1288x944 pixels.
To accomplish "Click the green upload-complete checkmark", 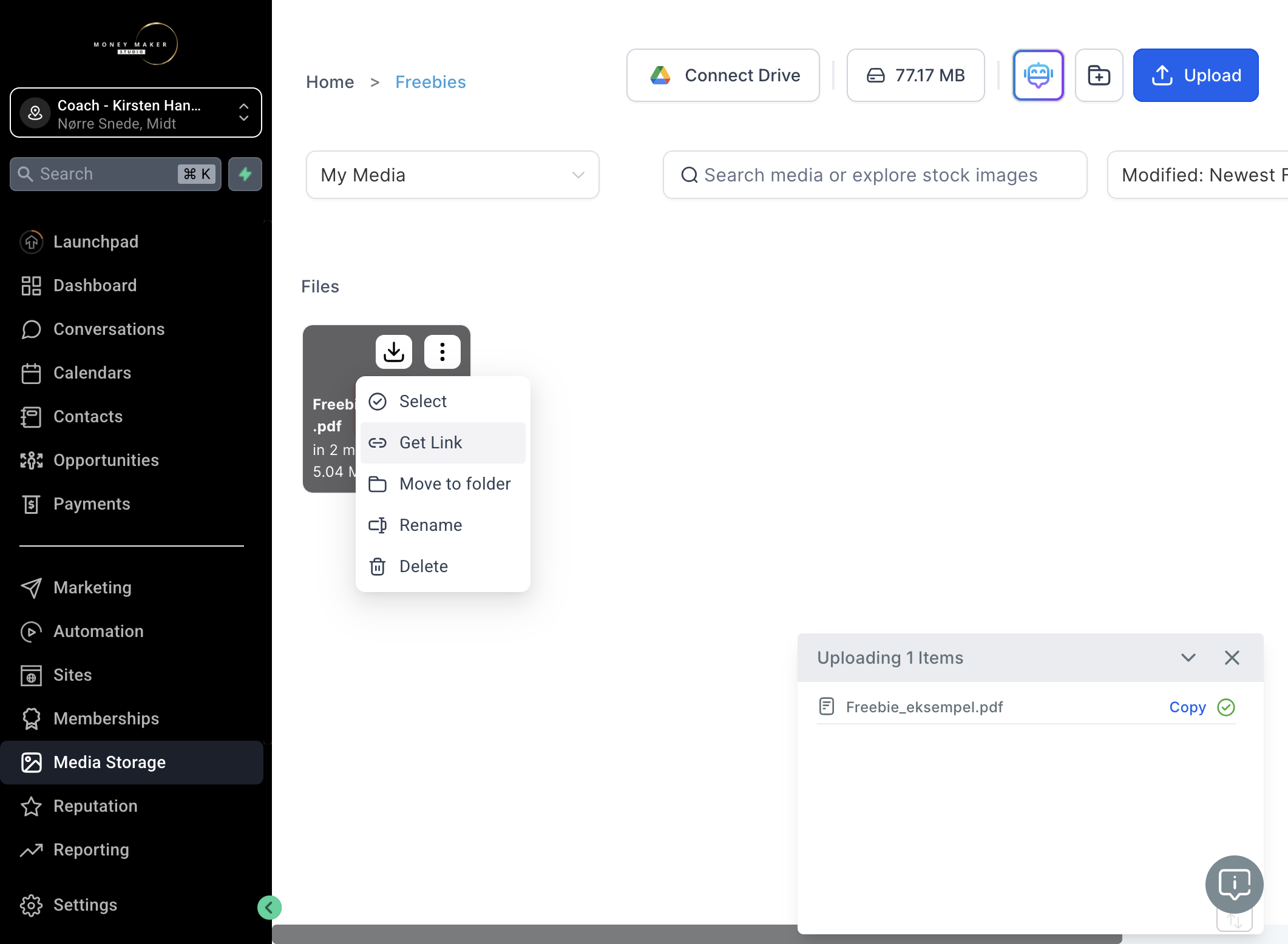I will (1226, 707).
